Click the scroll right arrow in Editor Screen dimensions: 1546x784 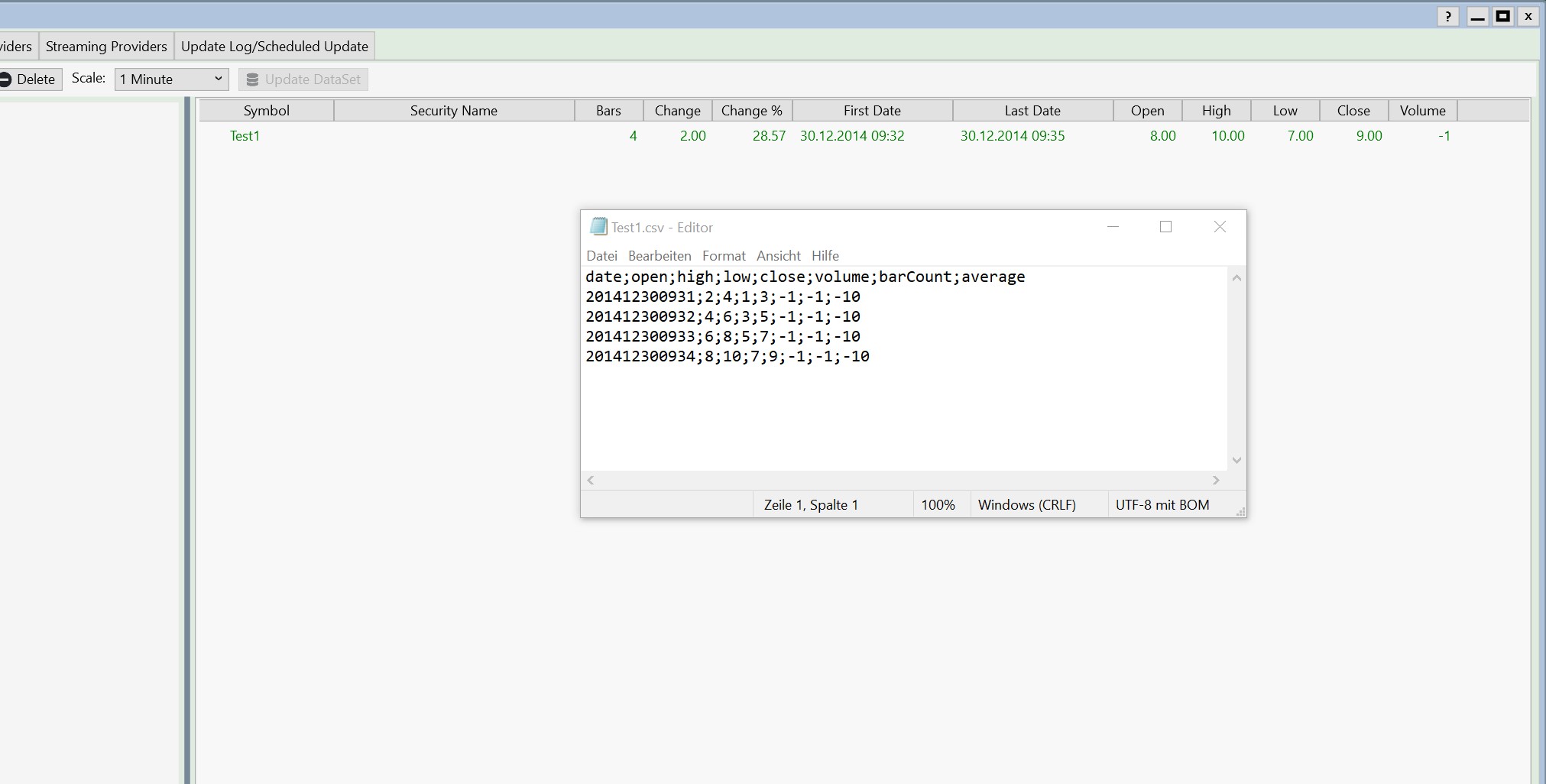coord(1216,481)
